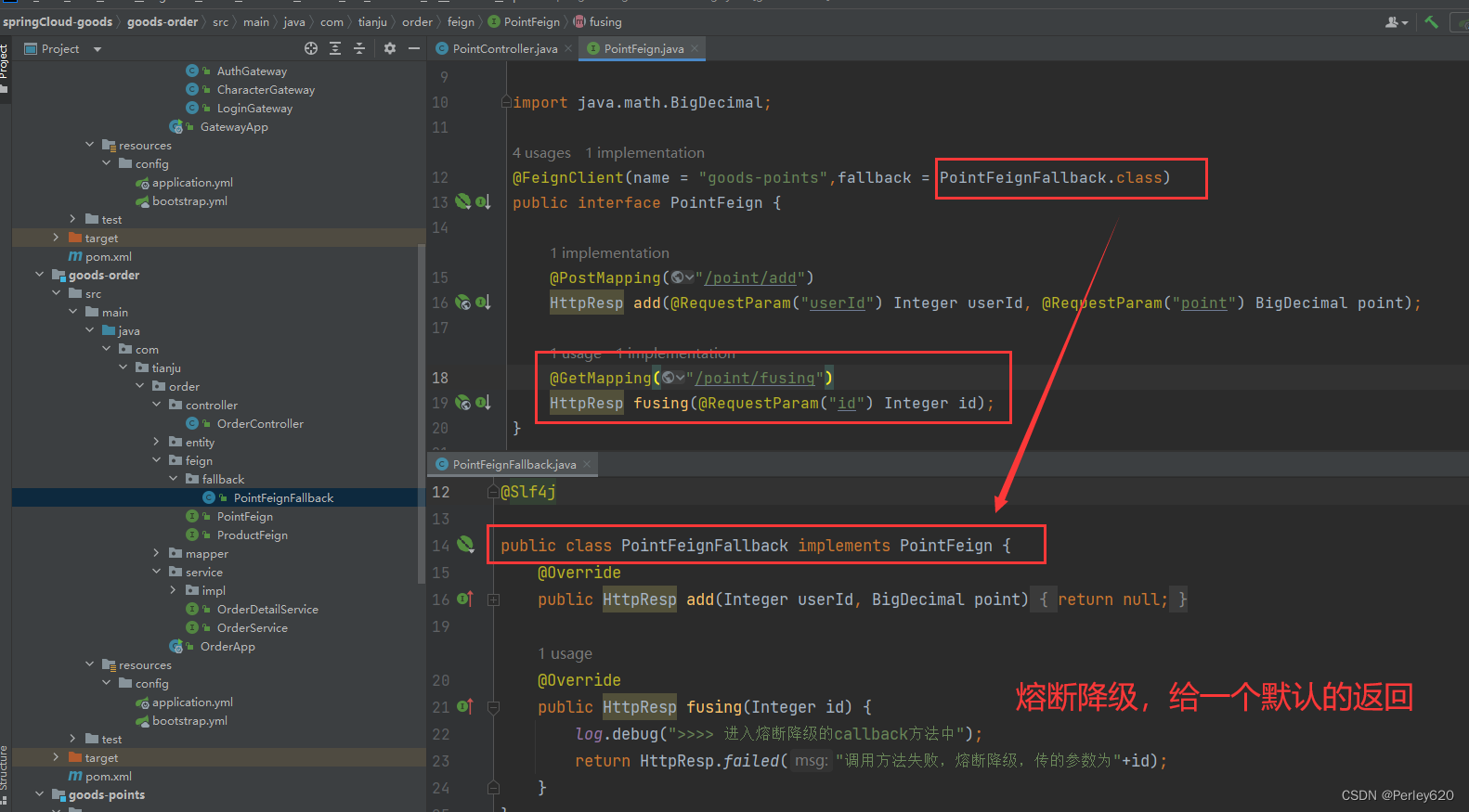Select ProductFeign in project tree
The height and width of the screenshot is (812, 1469).
pos(252,535)
